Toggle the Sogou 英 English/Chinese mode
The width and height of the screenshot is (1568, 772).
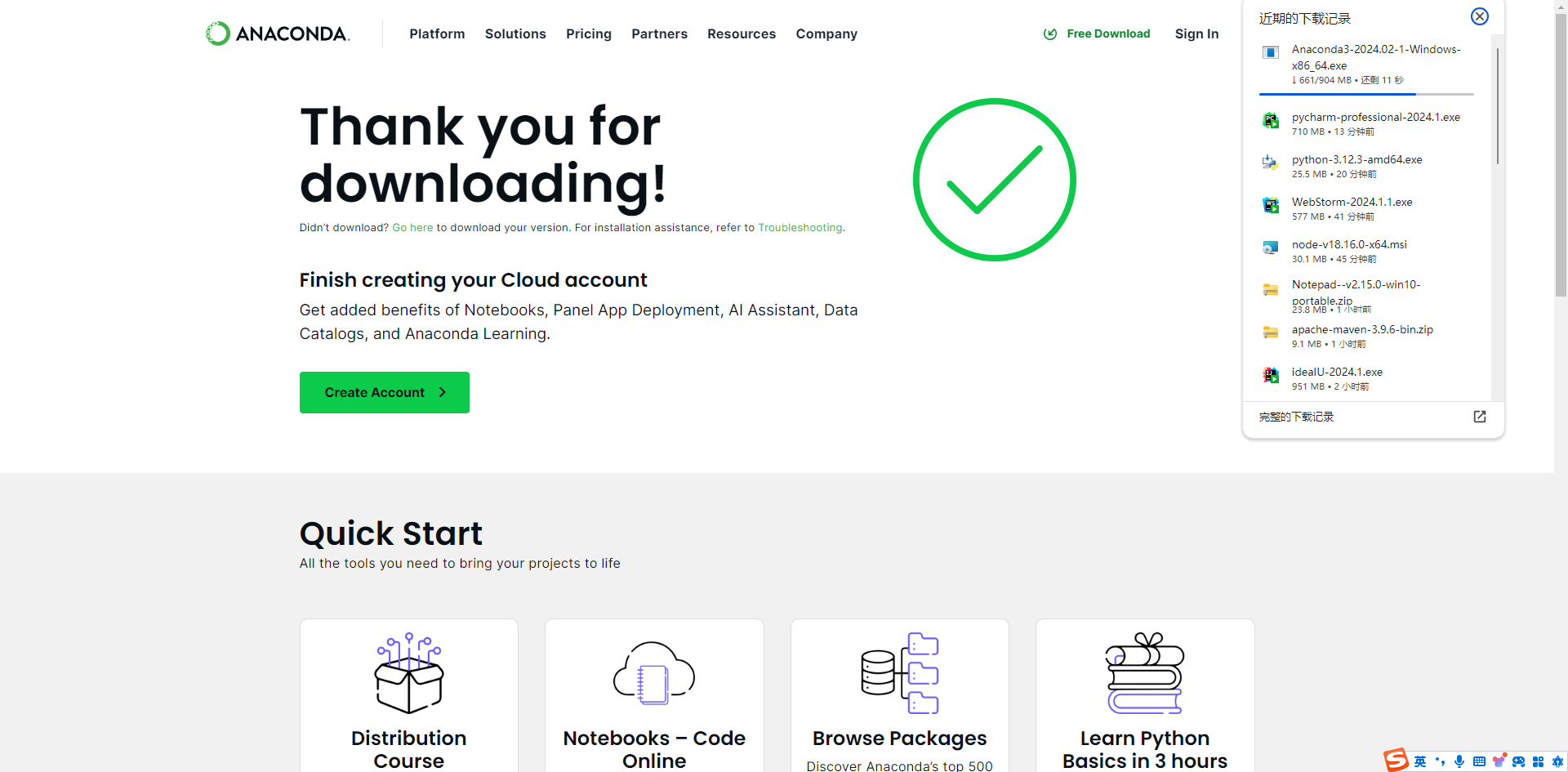(x=1420, y=761)
